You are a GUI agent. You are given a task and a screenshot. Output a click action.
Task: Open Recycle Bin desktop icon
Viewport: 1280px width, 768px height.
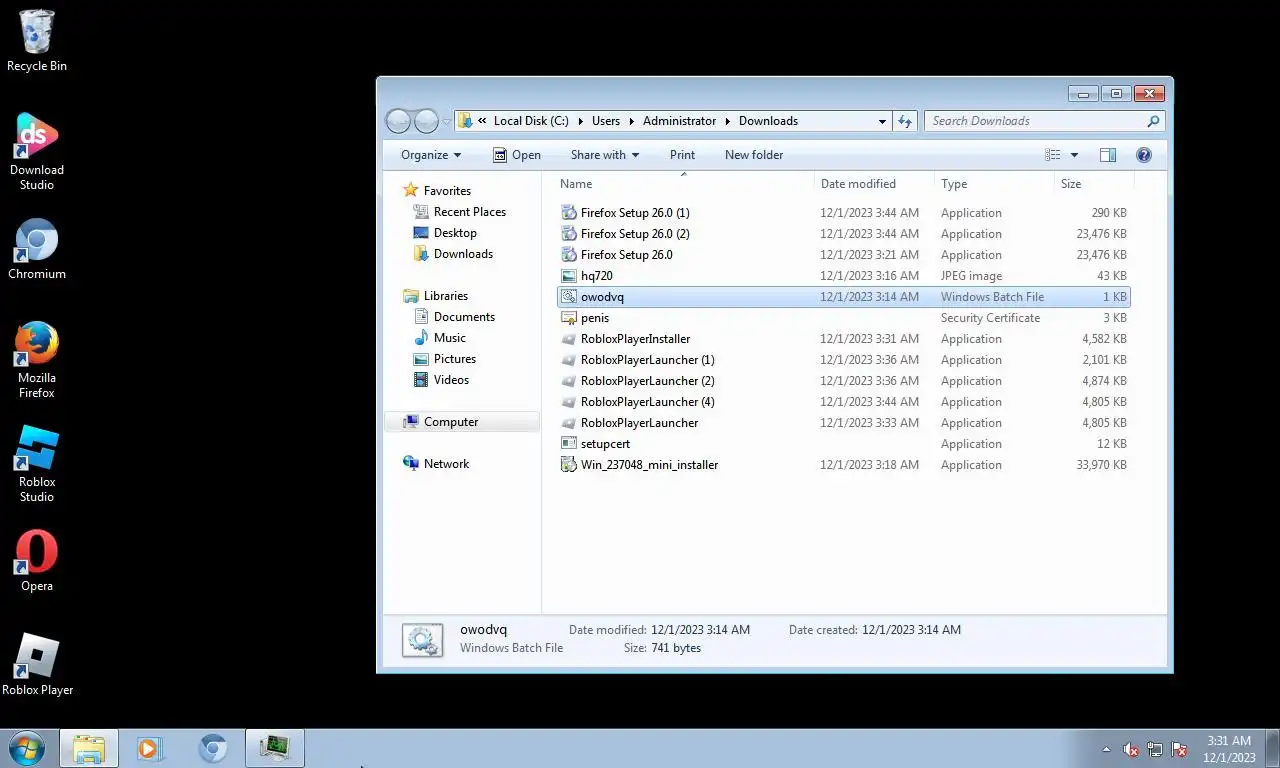(x=37, y=41)
